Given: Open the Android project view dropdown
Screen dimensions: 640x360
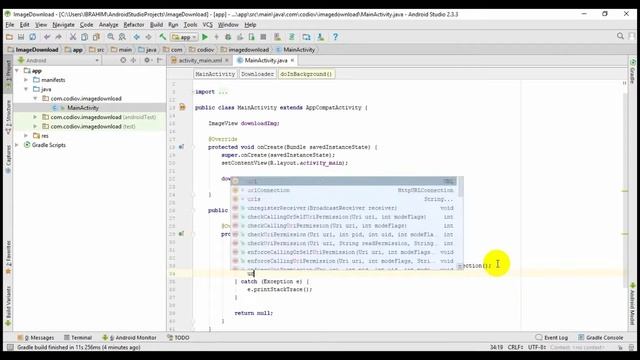Looking at the screenshot, I should point(59,60).
